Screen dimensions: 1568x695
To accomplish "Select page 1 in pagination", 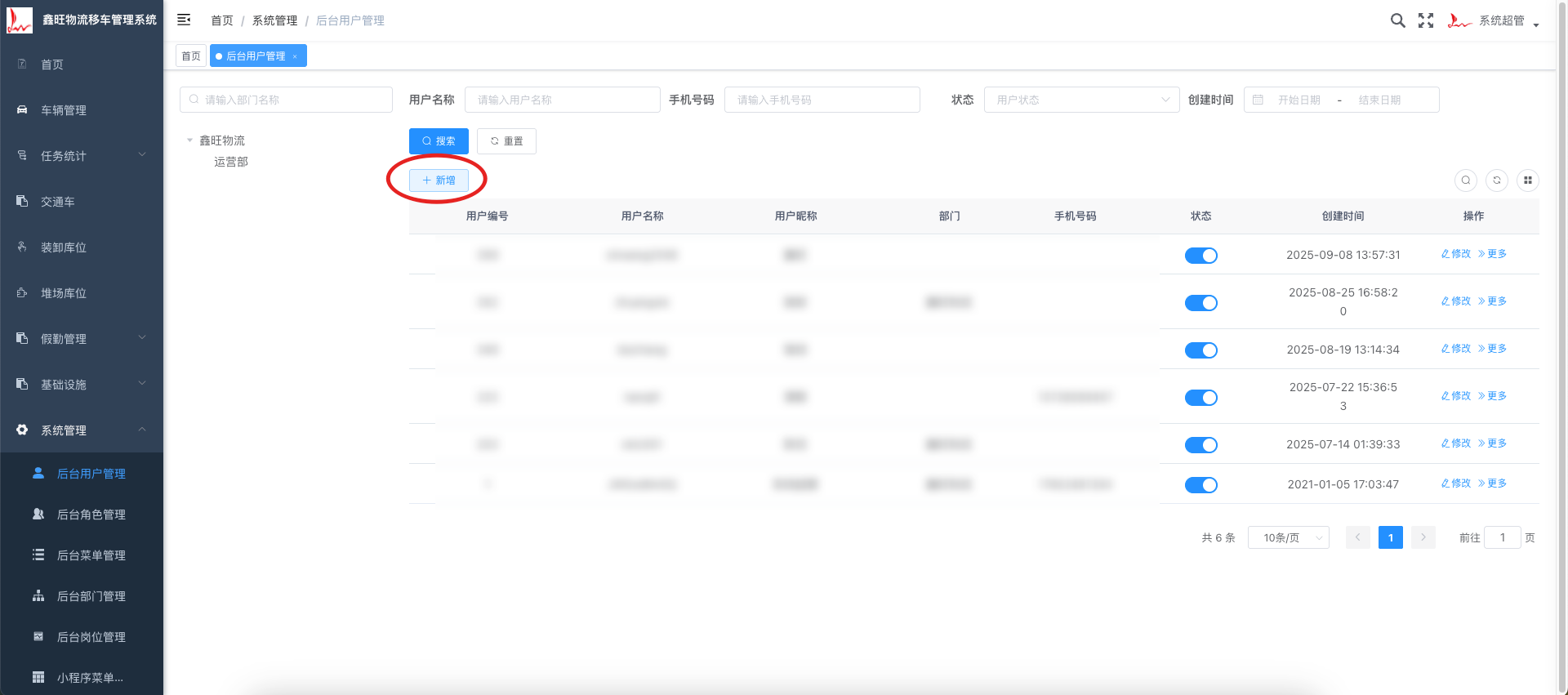I will (x=1391, y=537).
